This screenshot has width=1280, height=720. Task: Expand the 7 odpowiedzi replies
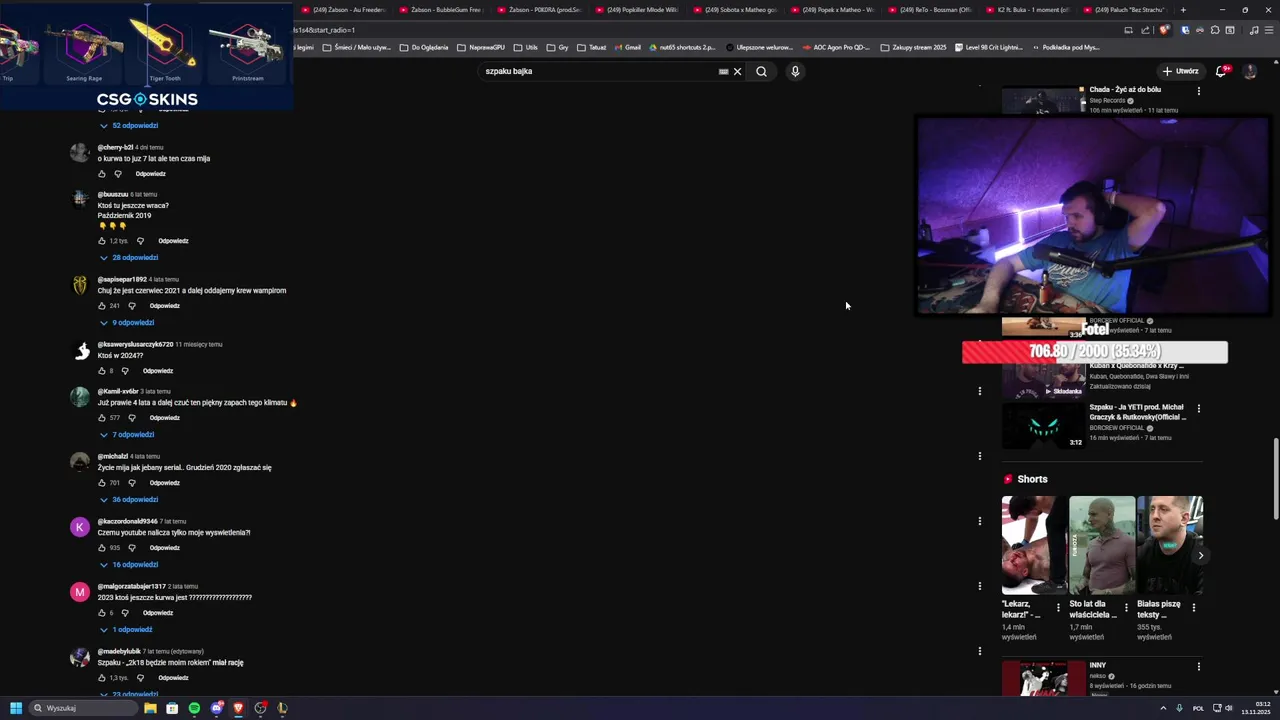(x=127, y=435)
